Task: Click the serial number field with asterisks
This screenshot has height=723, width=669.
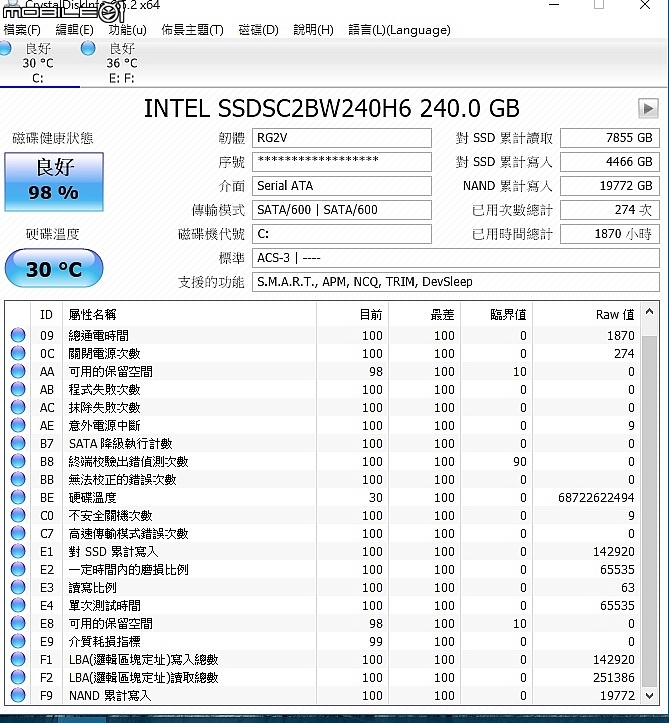Action: click(342, 162)
